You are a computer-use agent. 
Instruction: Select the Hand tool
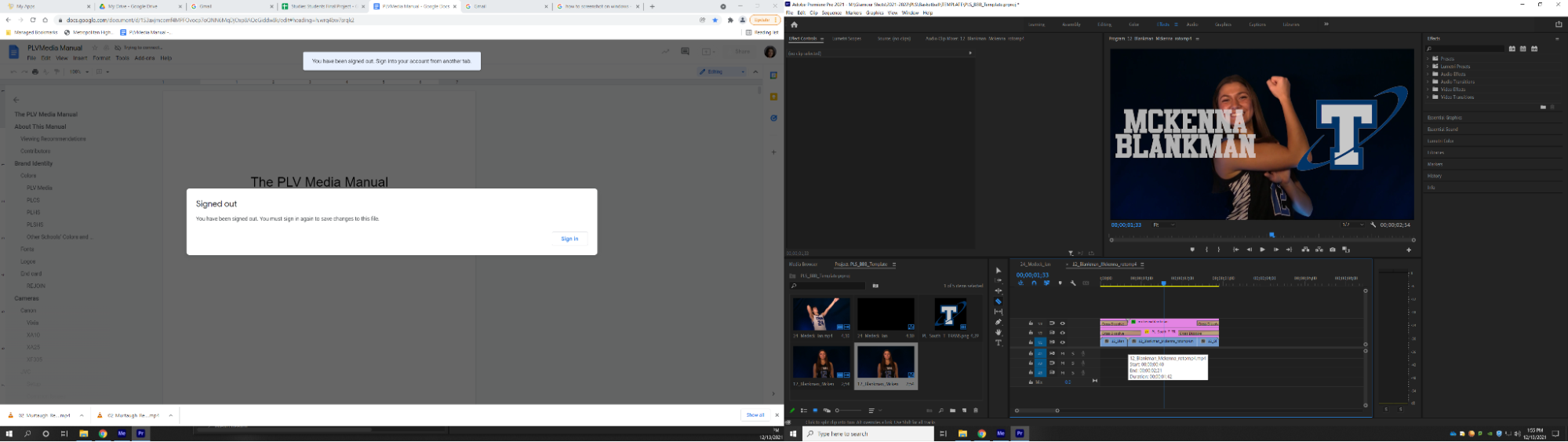pos(999,333)
